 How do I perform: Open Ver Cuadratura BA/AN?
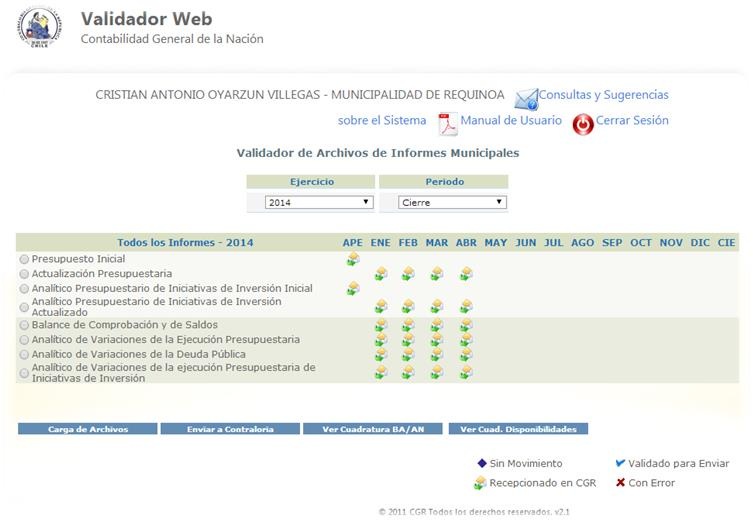click(374, 429)
